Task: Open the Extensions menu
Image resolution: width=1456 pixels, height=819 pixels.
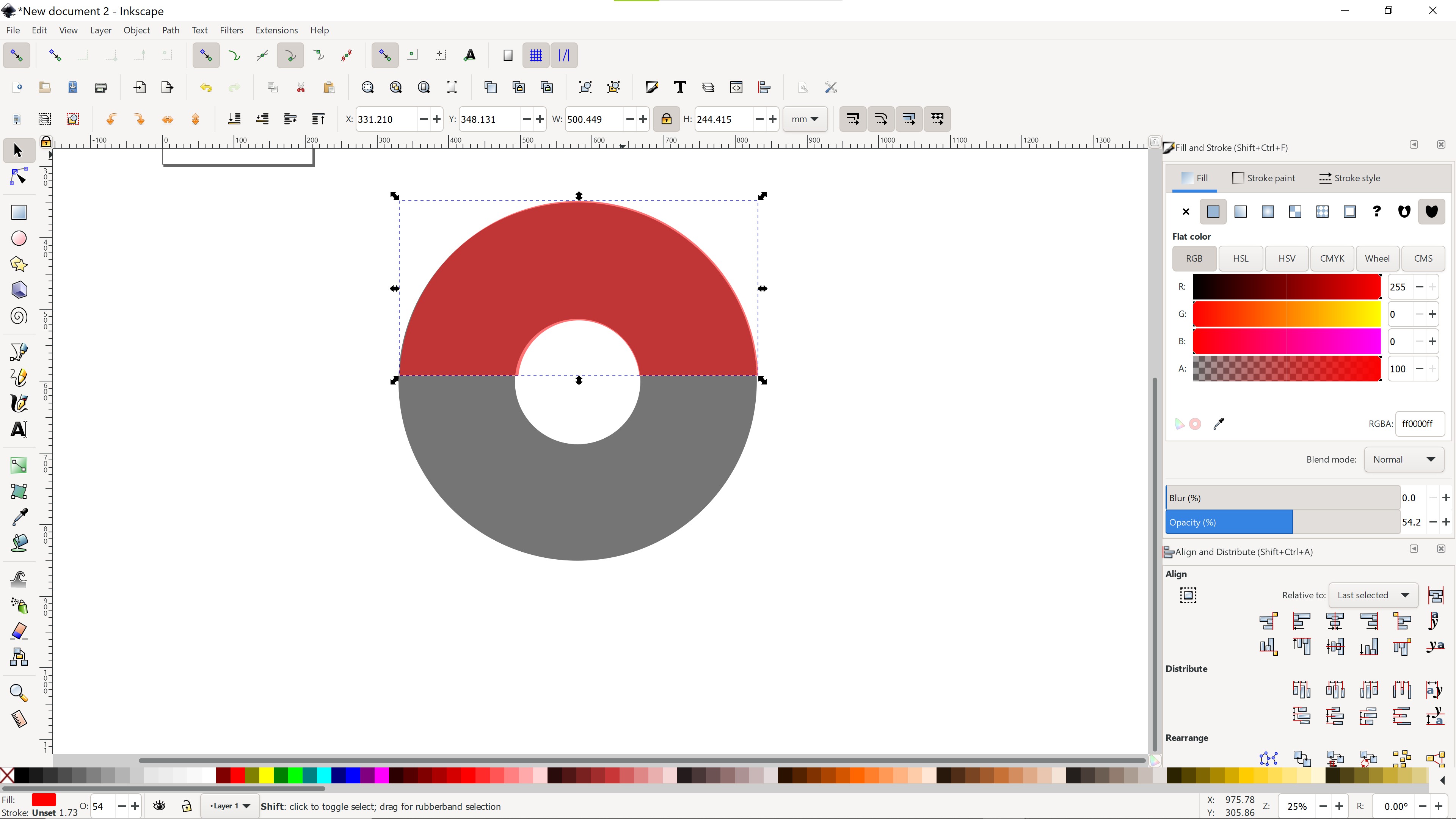Action: (276, 30)
